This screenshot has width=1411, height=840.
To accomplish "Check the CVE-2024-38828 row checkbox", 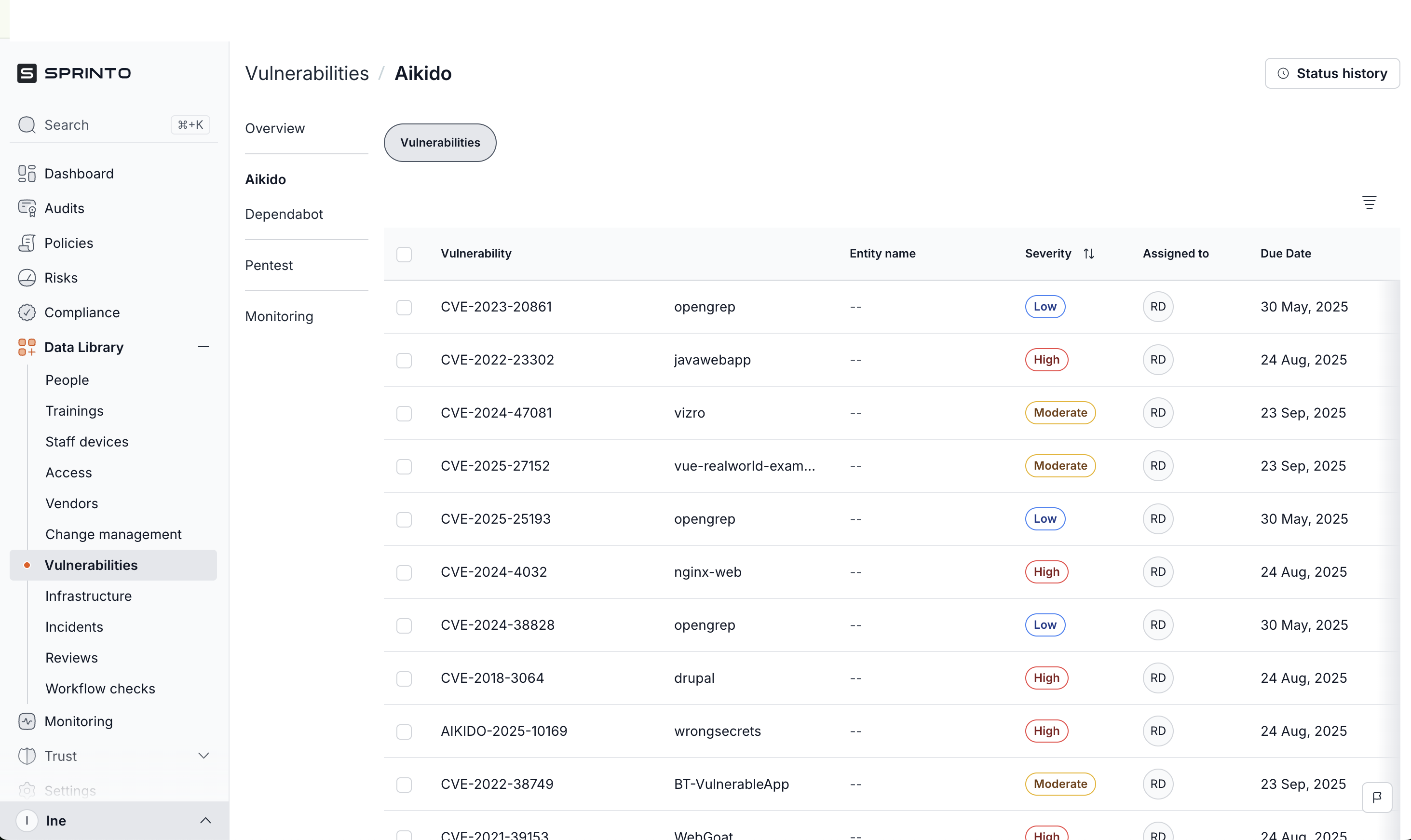I will coord(404,625).
